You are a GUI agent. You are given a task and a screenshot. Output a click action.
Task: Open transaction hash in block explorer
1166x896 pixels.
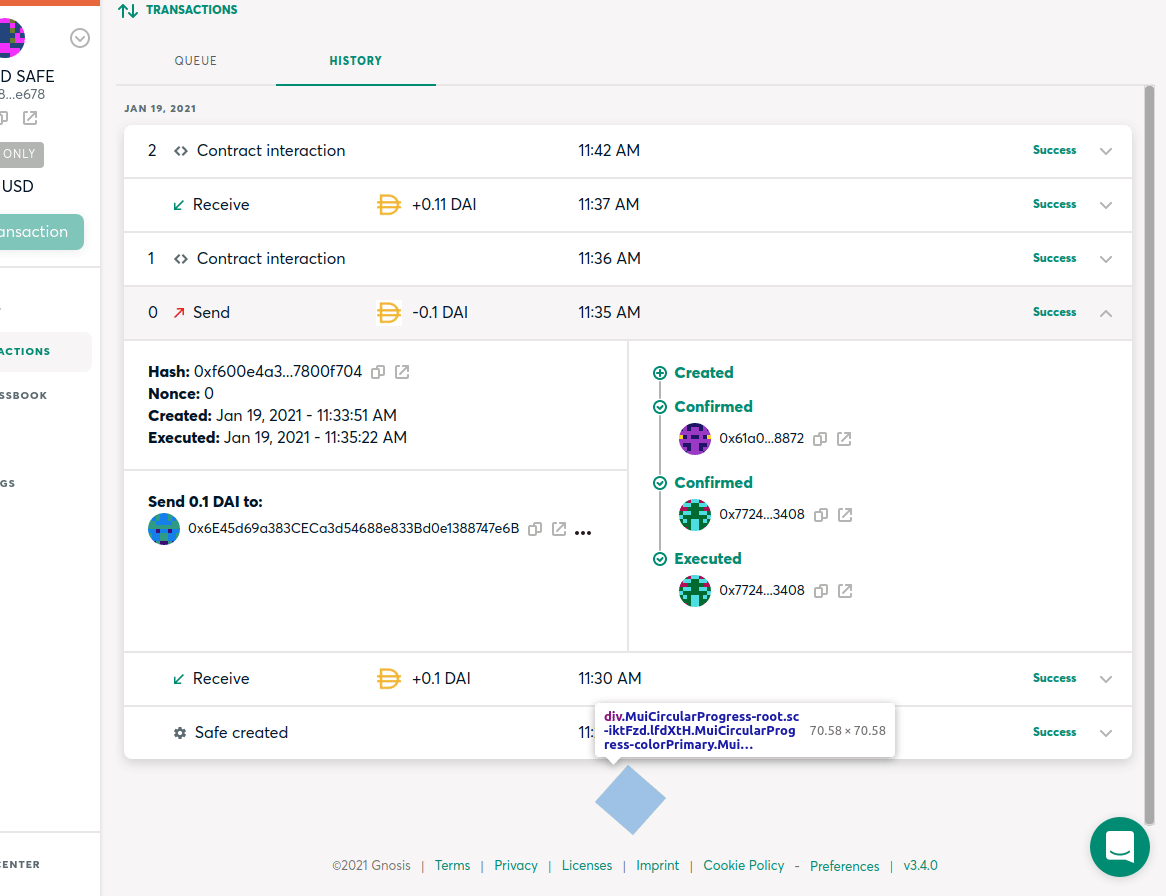(402, 372)
